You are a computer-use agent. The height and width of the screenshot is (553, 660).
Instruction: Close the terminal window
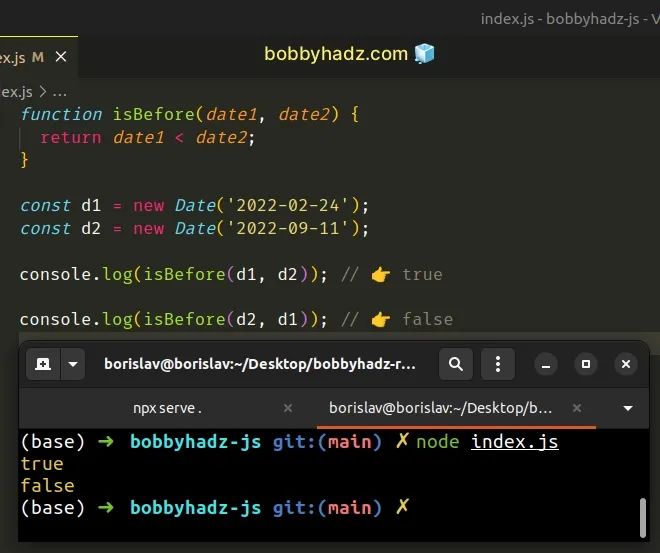click(626, 364)
